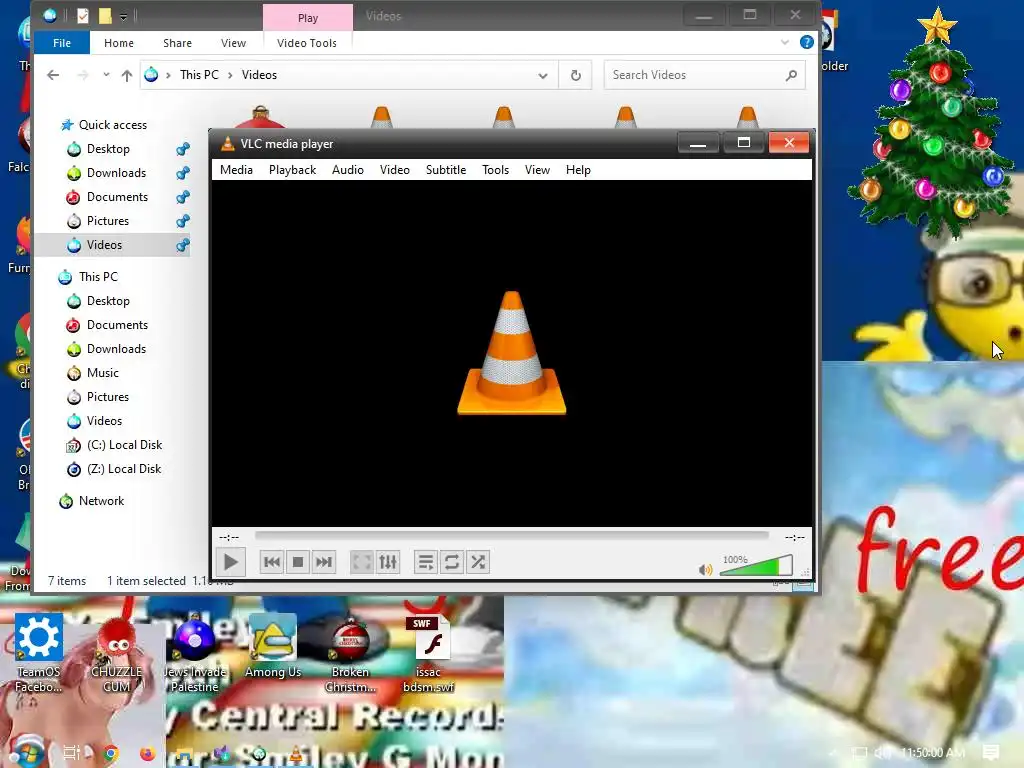Open VLC Playback menu
Screen dimensions: 1024x768
pyautogui.click(x=293, y=170)
